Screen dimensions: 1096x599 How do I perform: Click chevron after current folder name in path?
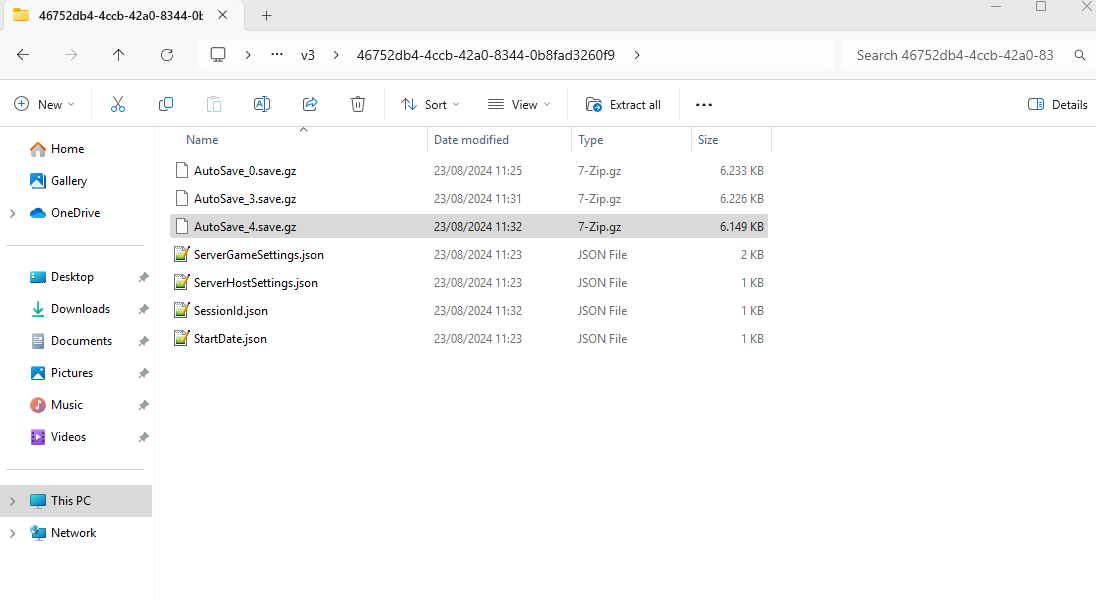[637, 55]
